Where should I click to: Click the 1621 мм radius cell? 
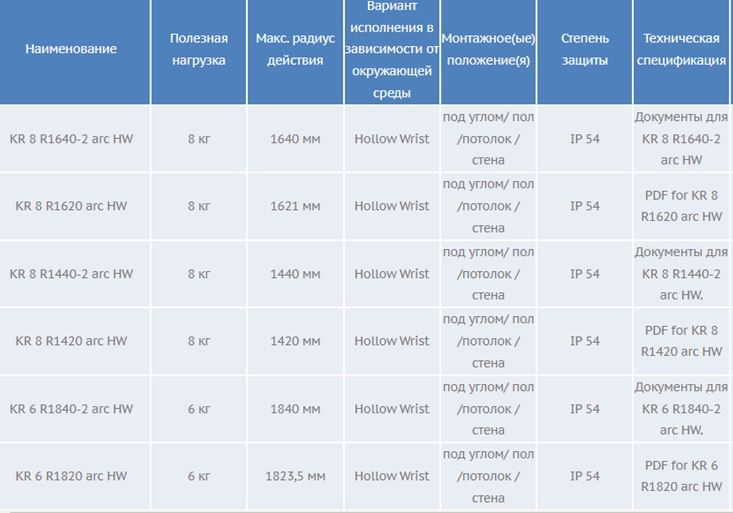(295, 206)
